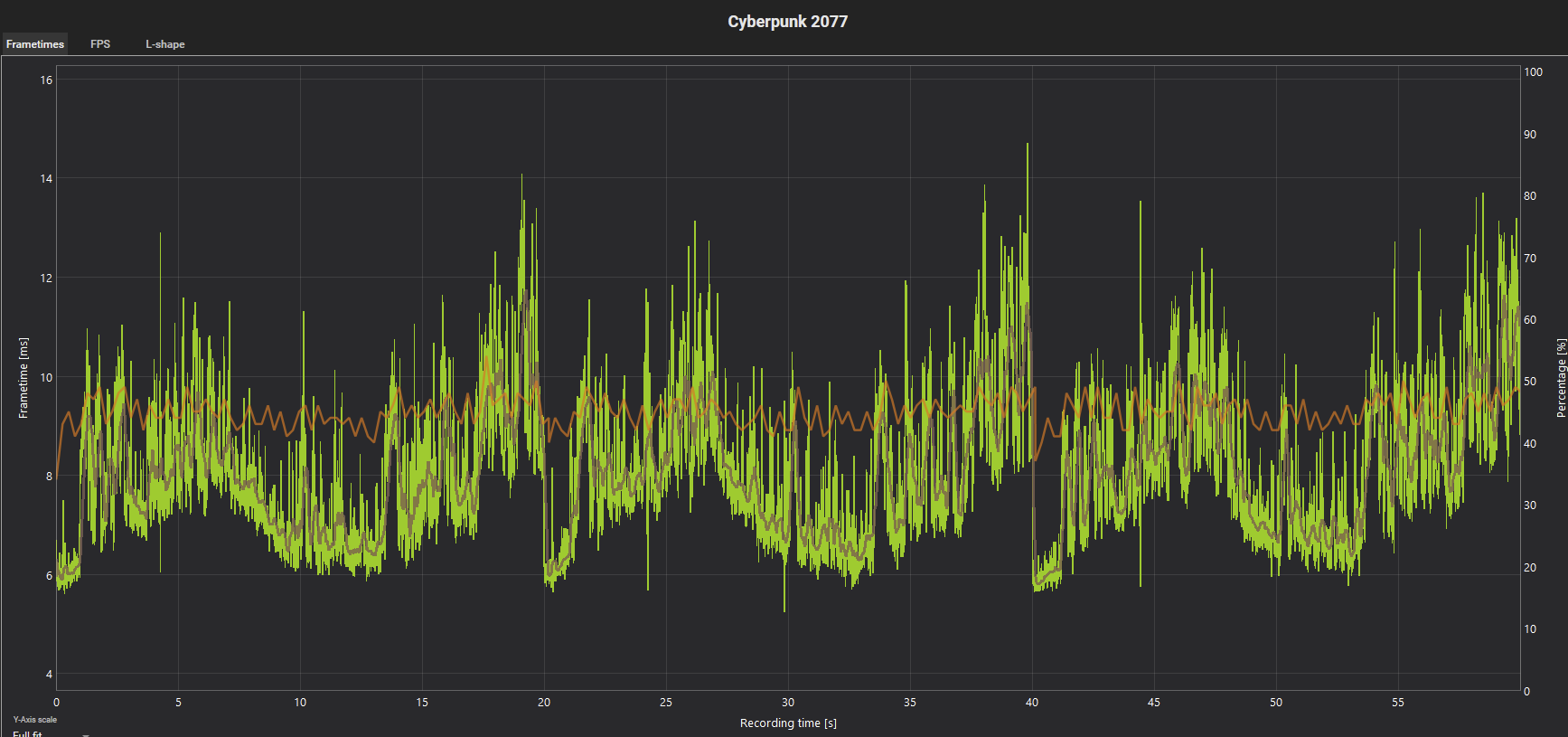Click the 'Percentage [%]' axis label
The image size is (1568, 737).
point(1561,378)
